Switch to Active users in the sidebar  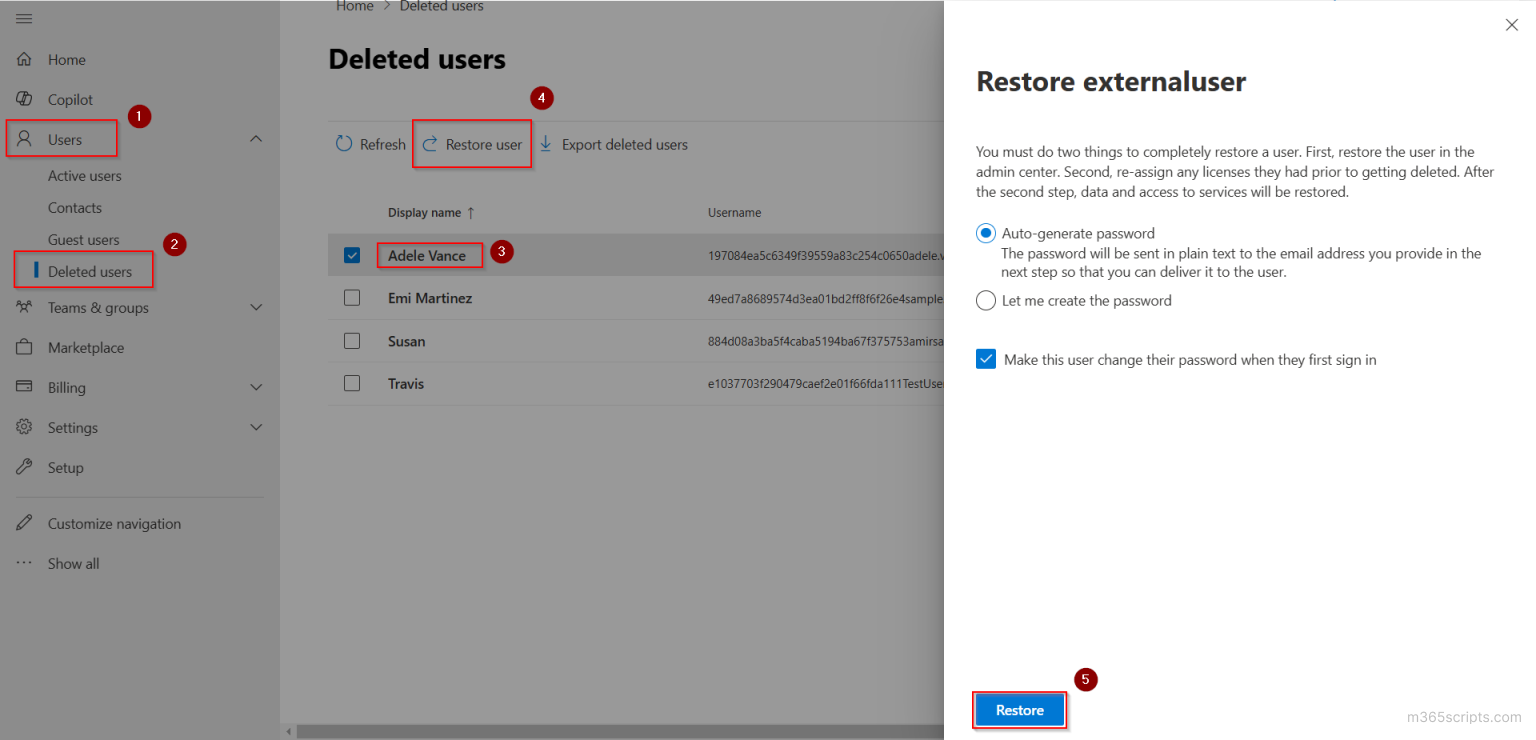pyautogui.click(x=85, y=175)
